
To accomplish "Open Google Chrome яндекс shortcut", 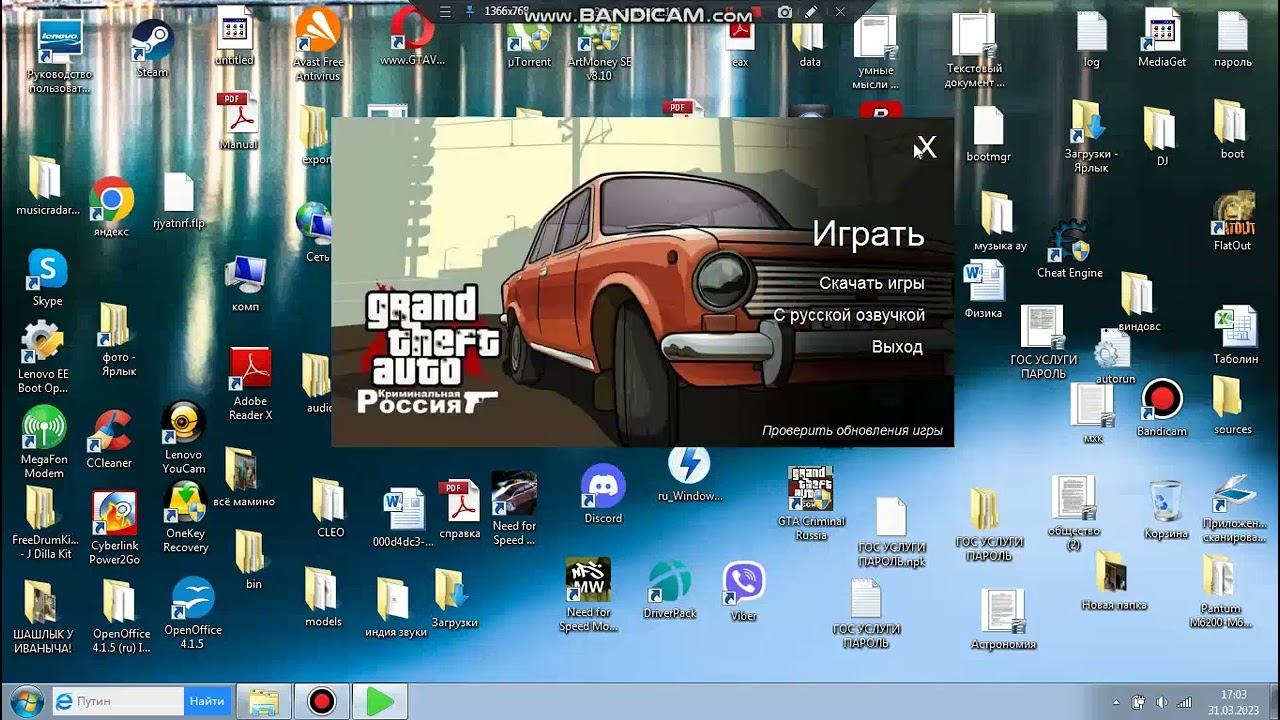I will [111, 208].
